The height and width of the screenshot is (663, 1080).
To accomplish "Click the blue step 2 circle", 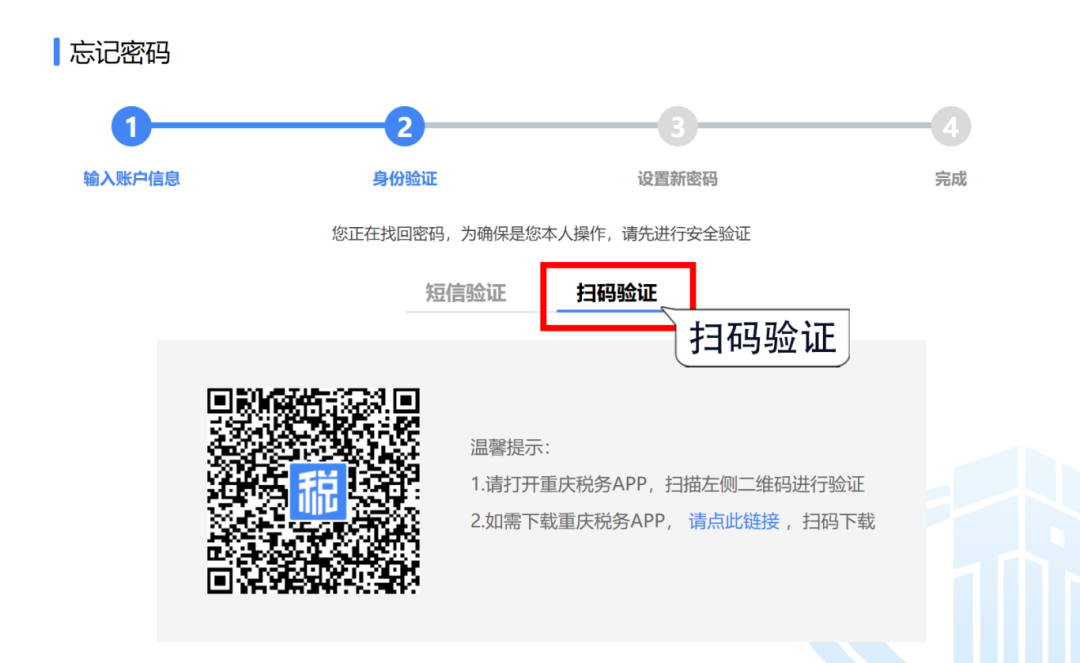I will tap(405, 127).
